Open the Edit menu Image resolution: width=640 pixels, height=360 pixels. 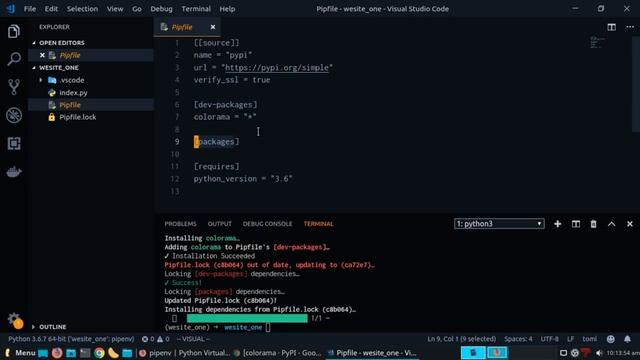(51, 9)
